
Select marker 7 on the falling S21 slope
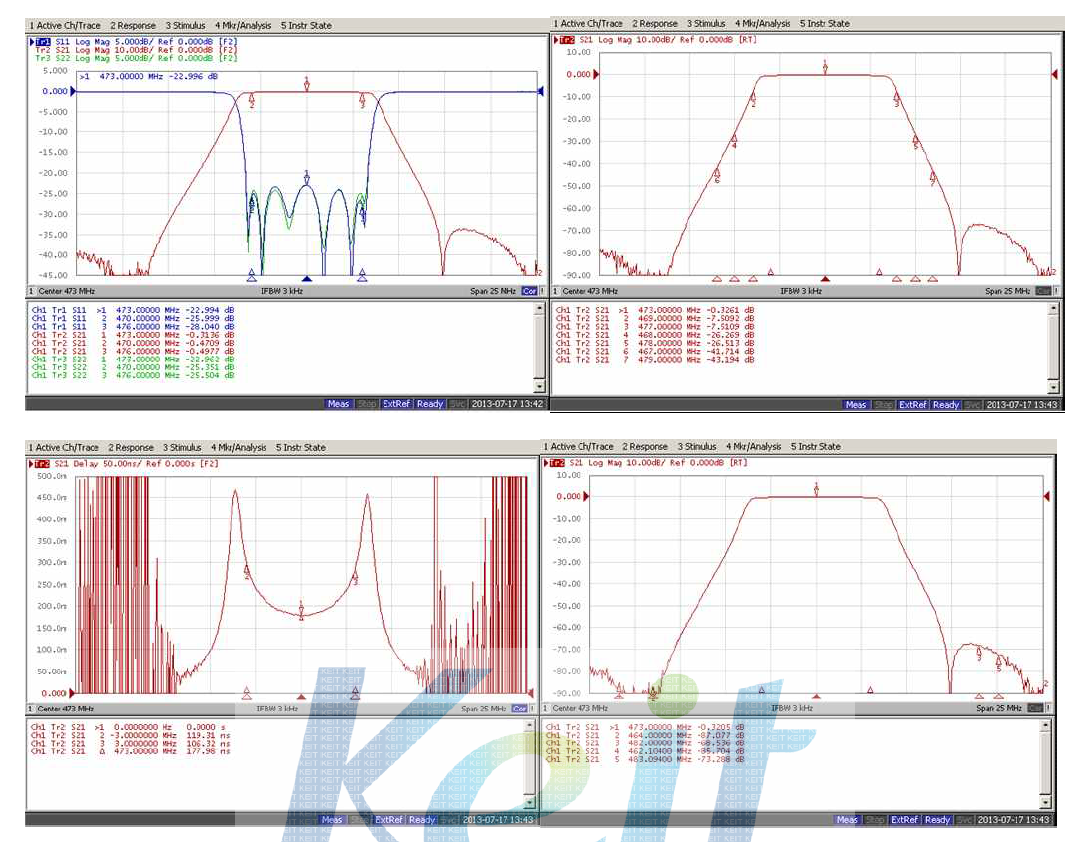932,180
